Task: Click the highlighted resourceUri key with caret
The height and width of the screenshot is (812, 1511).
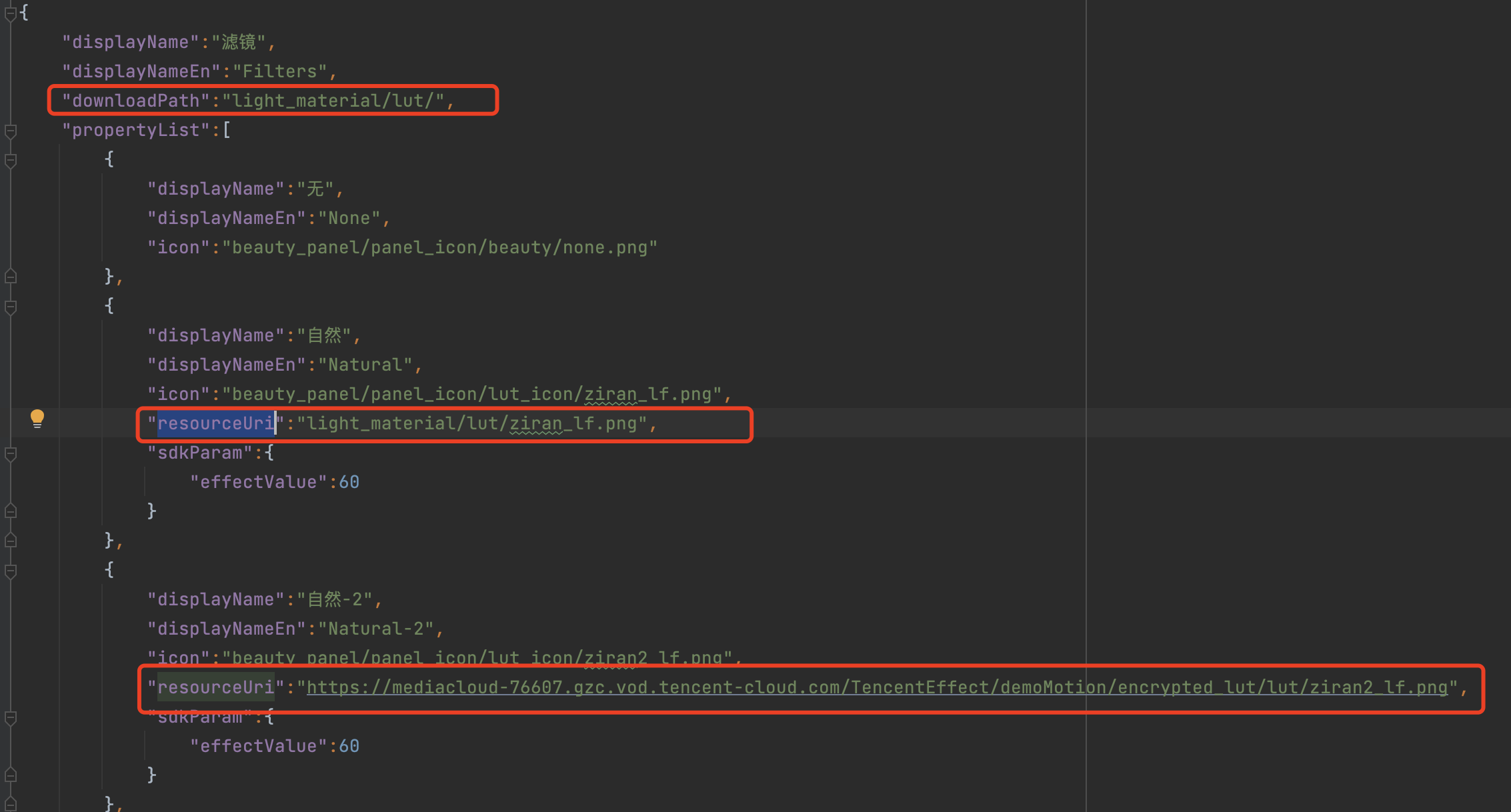Action: [x=215, y=423]
